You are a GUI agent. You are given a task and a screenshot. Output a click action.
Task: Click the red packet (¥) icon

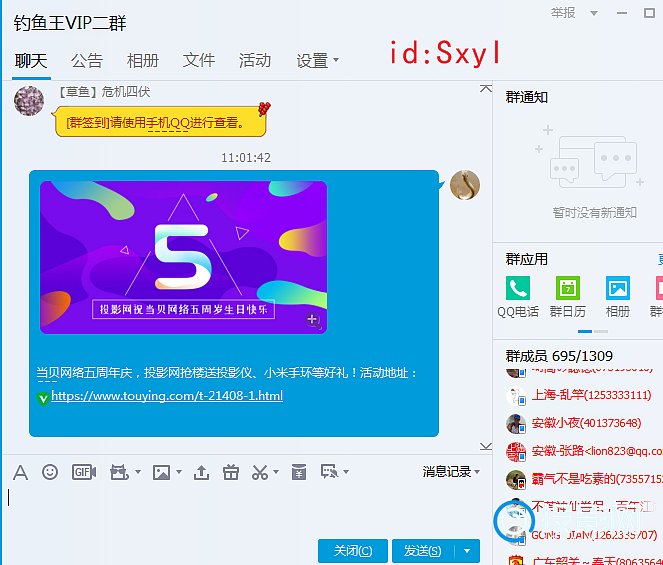pyautogui.click(x=299, y=472)
